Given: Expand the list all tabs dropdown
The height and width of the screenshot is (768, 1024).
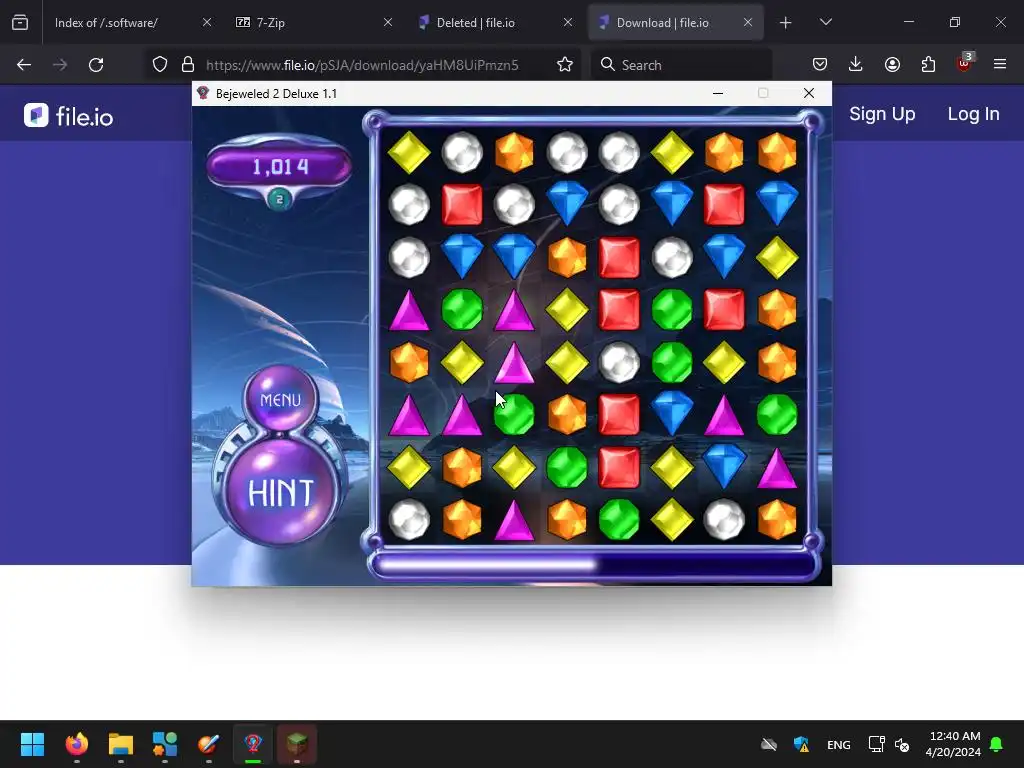Looking at the screenshot, I should [825, 22].
